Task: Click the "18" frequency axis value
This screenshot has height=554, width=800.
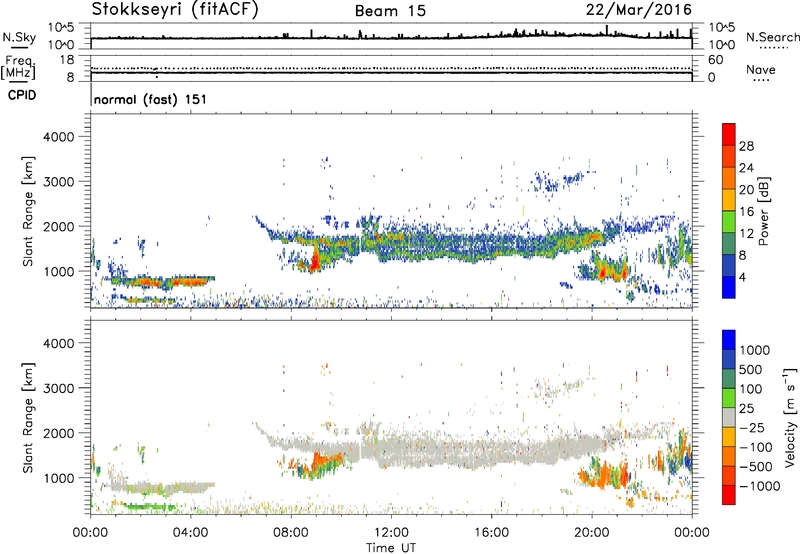Action: coord(66,60)
